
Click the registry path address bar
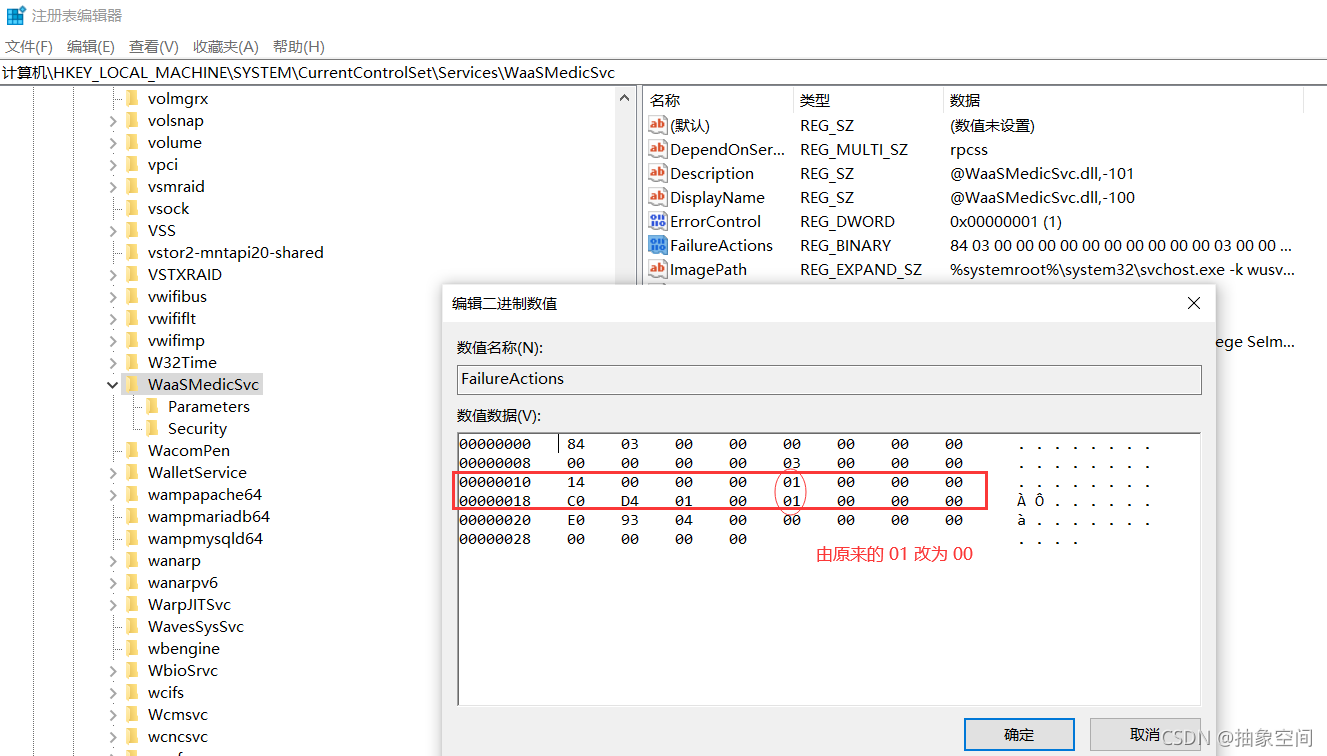pos(663,73)
